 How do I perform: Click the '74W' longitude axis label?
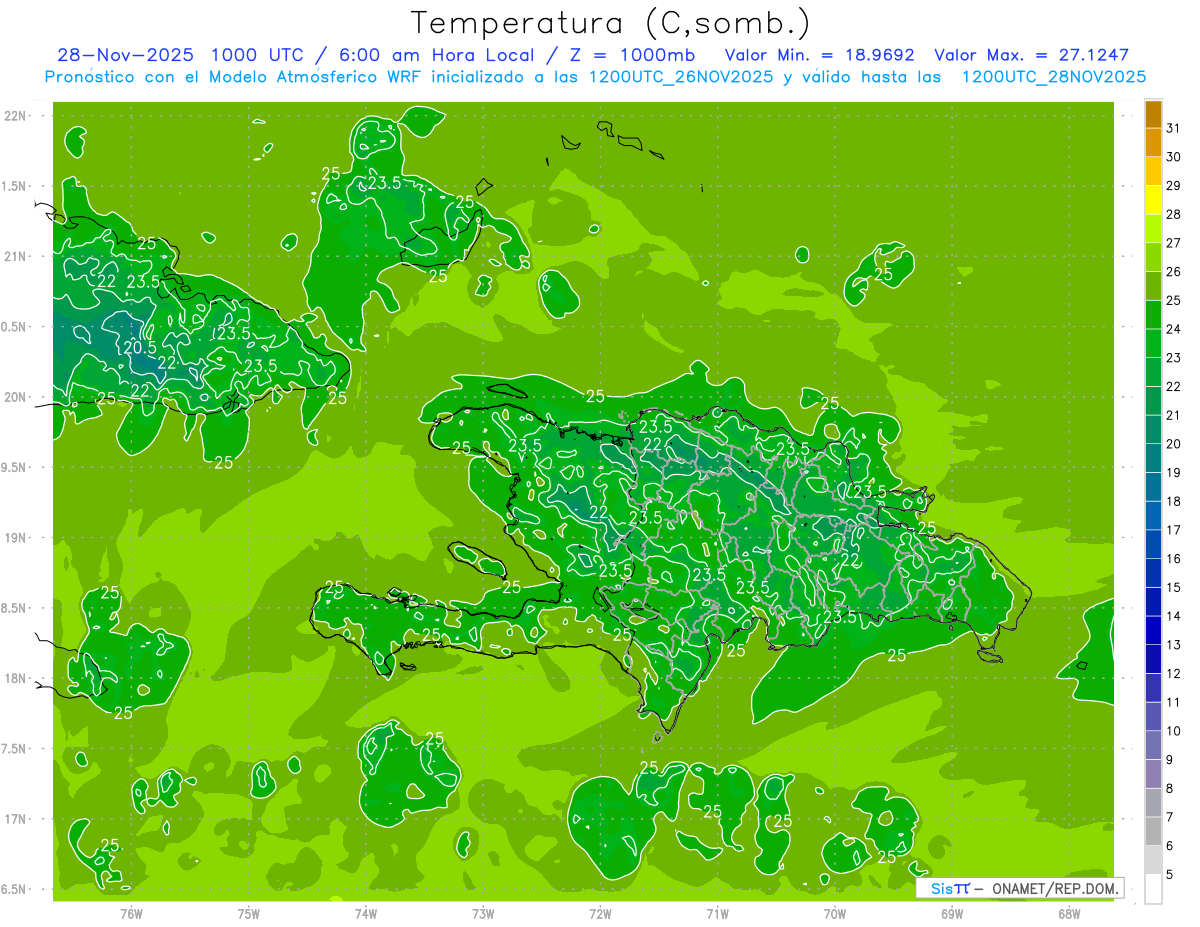click(366, 913)
